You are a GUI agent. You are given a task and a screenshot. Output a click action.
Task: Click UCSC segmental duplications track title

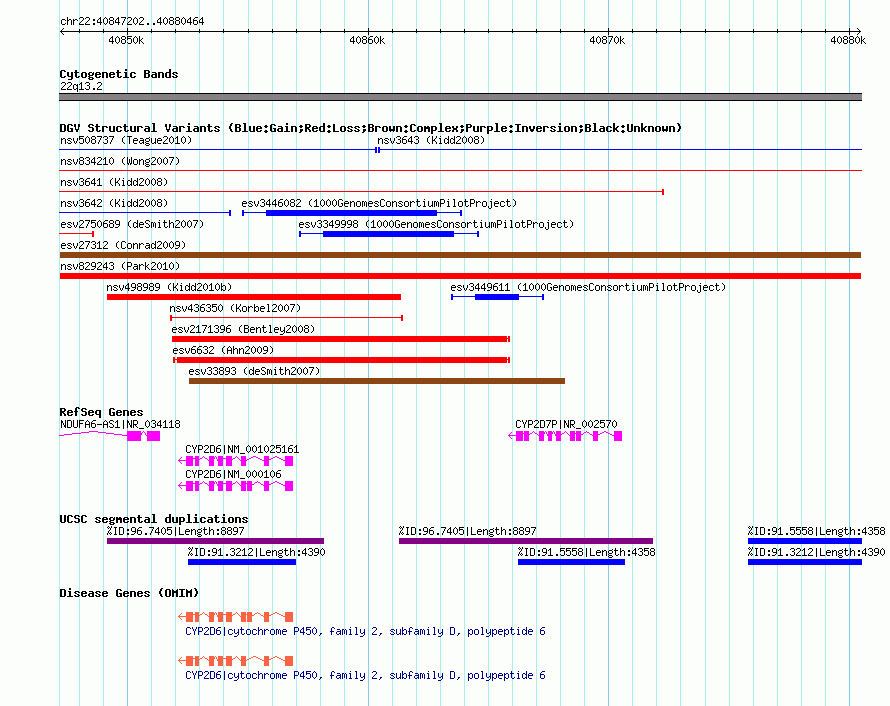coord(154,519)
